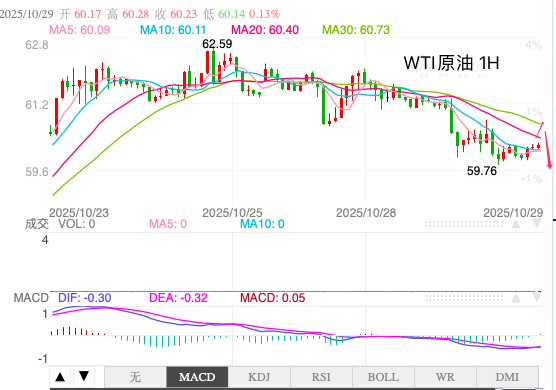Click the MACD: 0.05 value

tap(272, 298)
